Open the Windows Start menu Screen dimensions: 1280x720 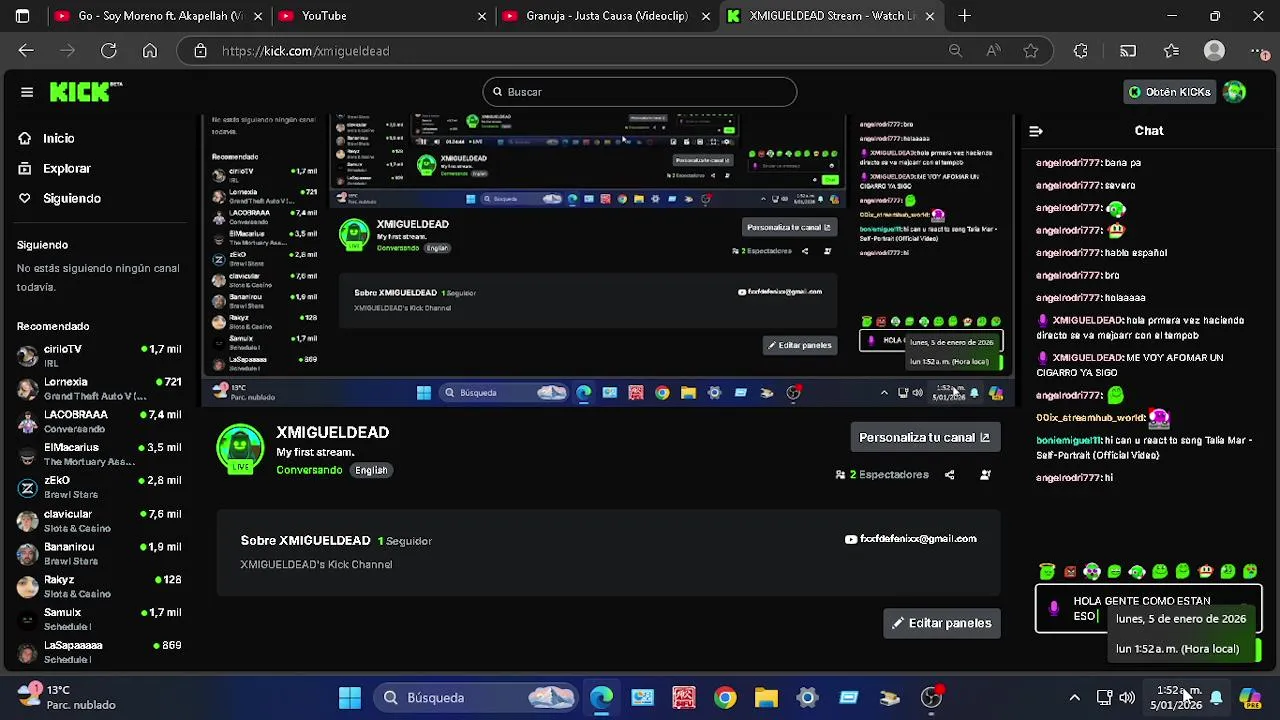pyautogui.click(x=349, y=698)
